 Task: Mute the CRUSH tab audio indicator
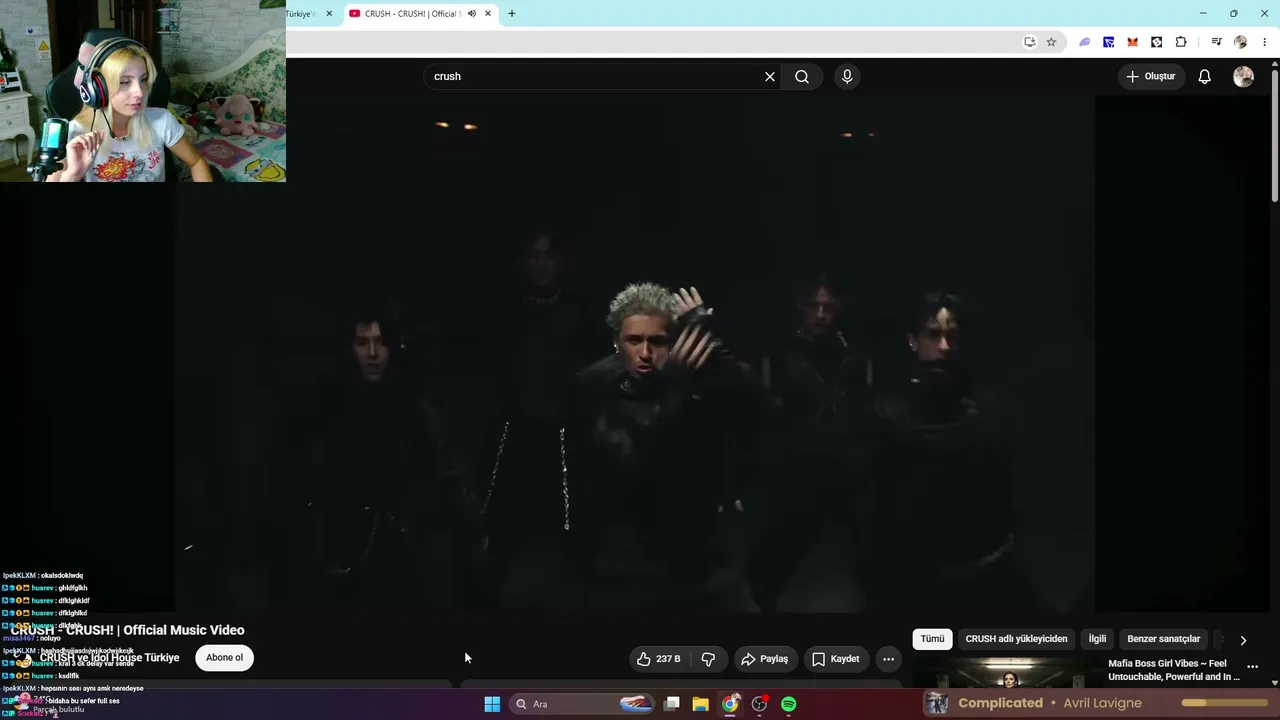(x=472, y=14)
